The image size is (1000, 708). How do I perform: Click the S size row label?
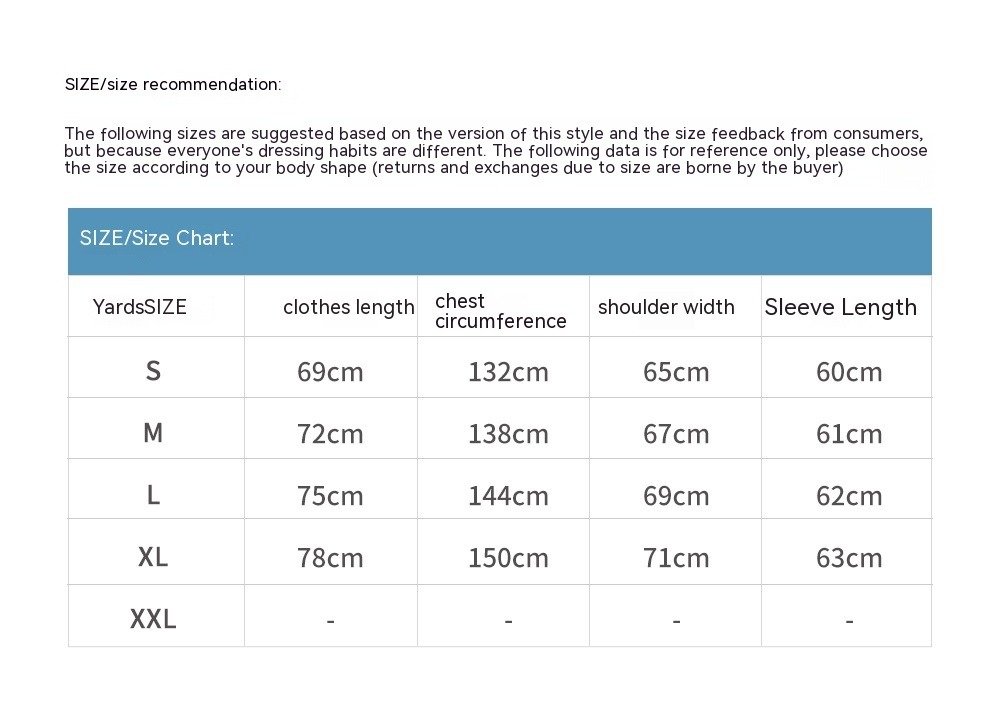tap(153, 371)
